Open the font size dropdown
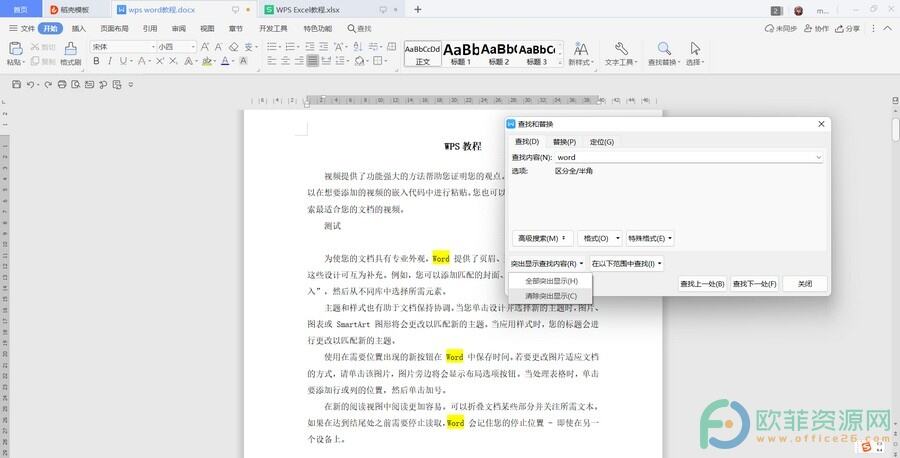Screen dimensions: 900x458 click(193, 47)
